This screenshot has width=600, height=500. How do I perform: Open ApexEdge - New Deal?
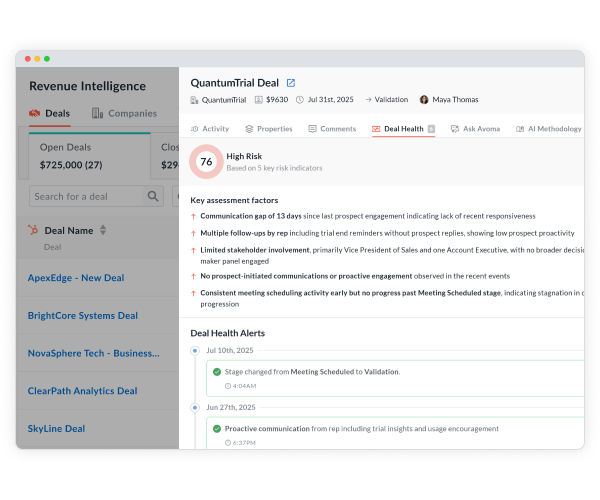76,278
